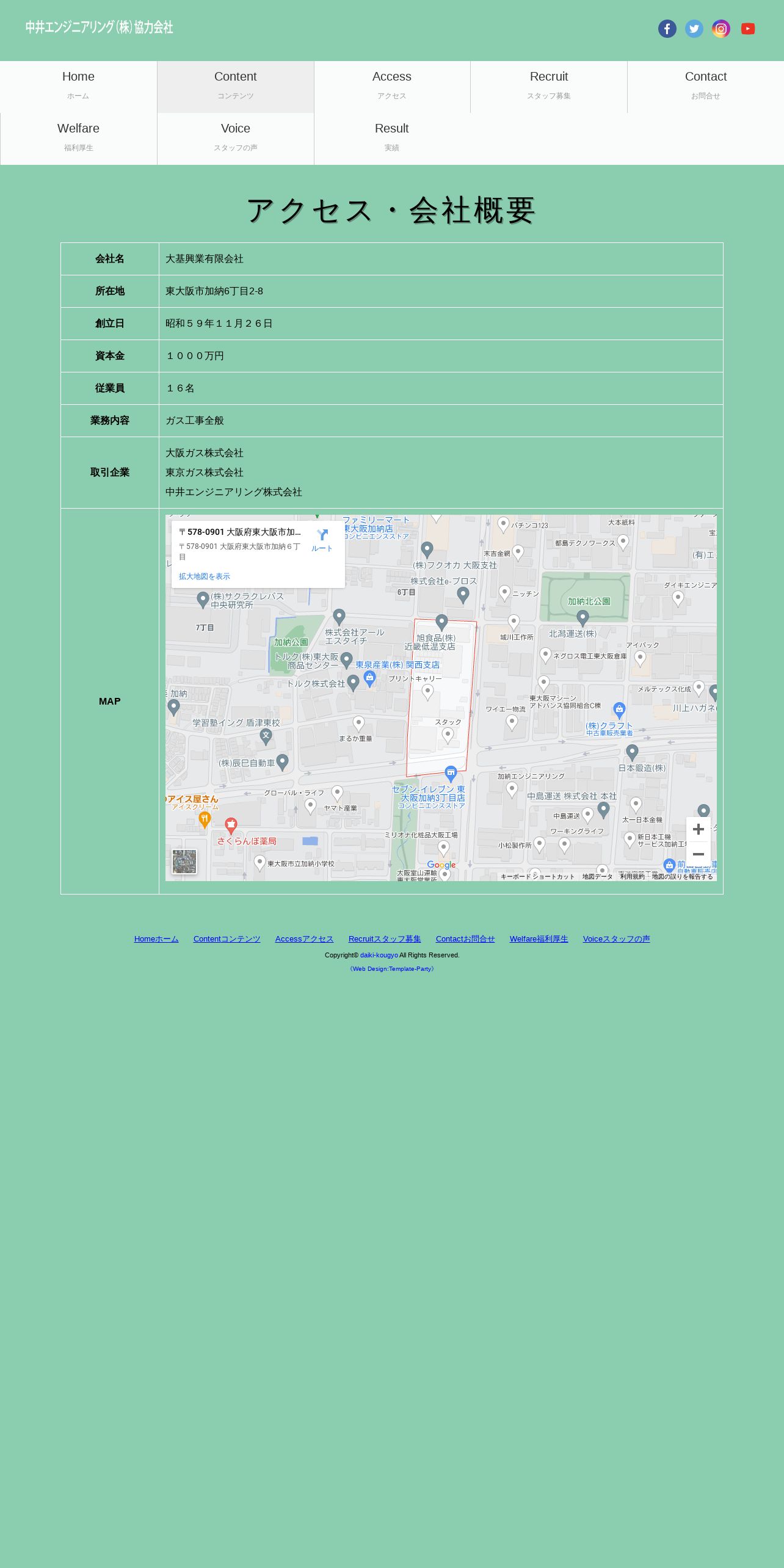
Task: Click the スタック map pin
Action: (448, 736)
